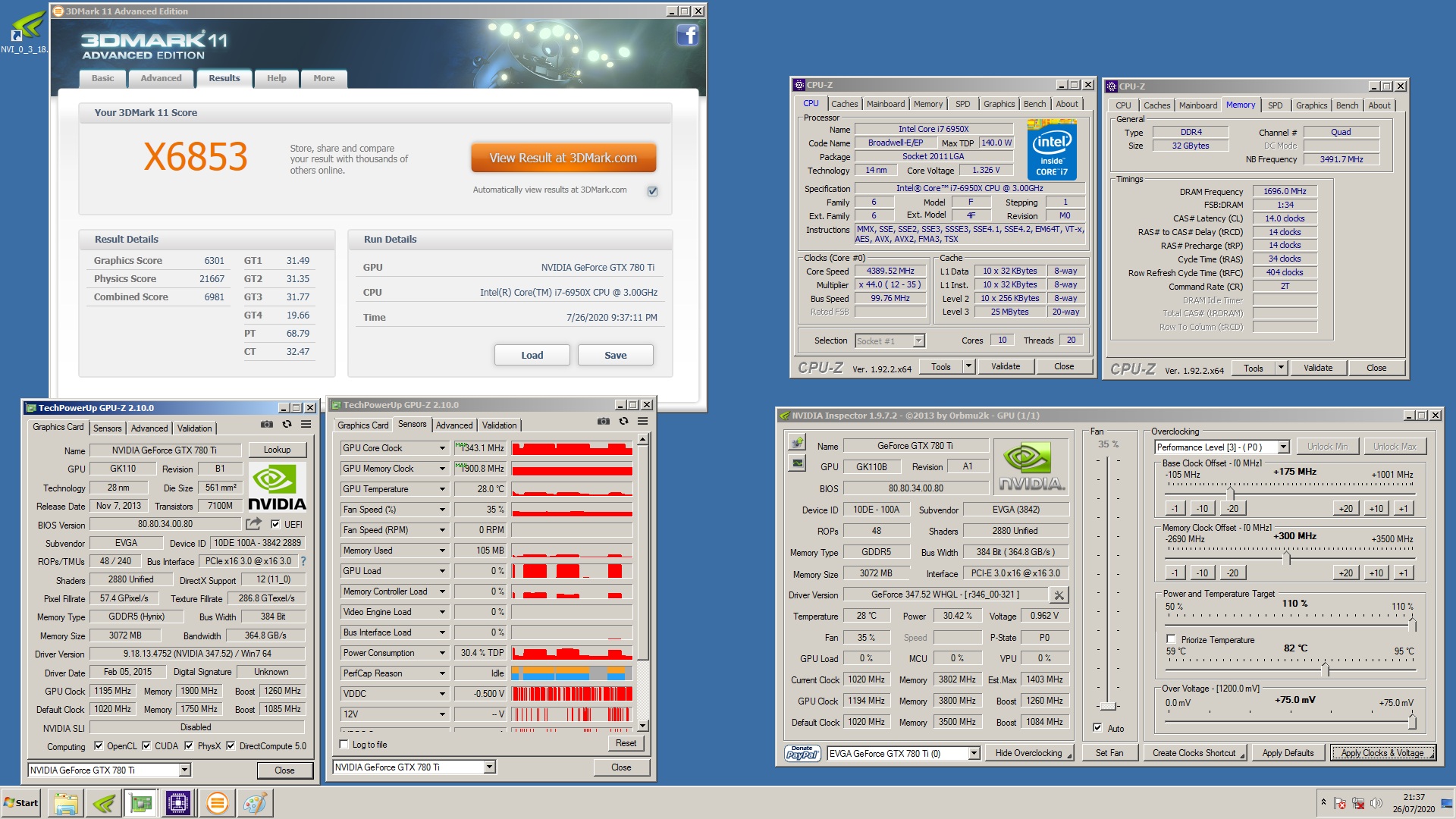
Task: Open Windows Explorer from the taskbar
Action: (x=66, y=803)
